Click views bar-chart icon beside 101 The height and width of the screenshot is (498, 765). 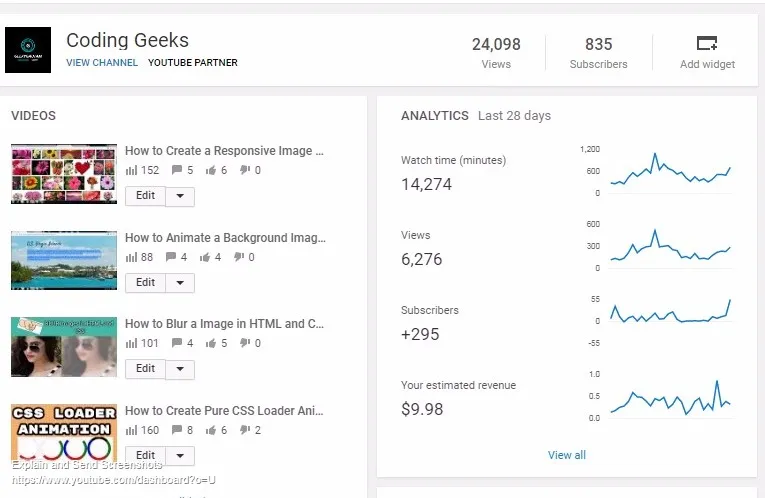click(x=131, y=343)
